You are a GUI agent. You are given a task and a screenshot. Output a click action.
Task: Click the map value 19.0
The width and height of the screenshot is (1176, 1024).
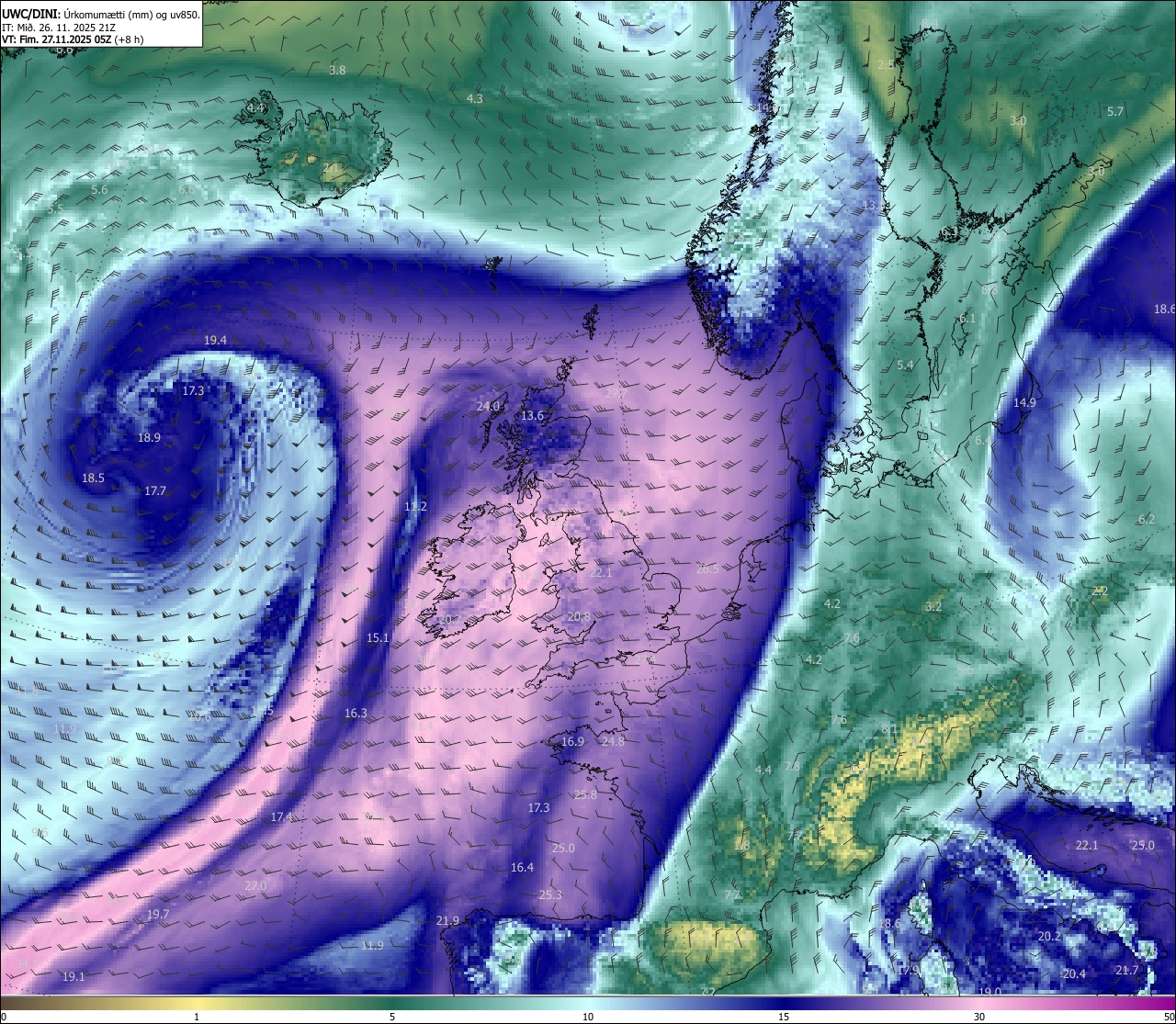[x=989, y=992]
